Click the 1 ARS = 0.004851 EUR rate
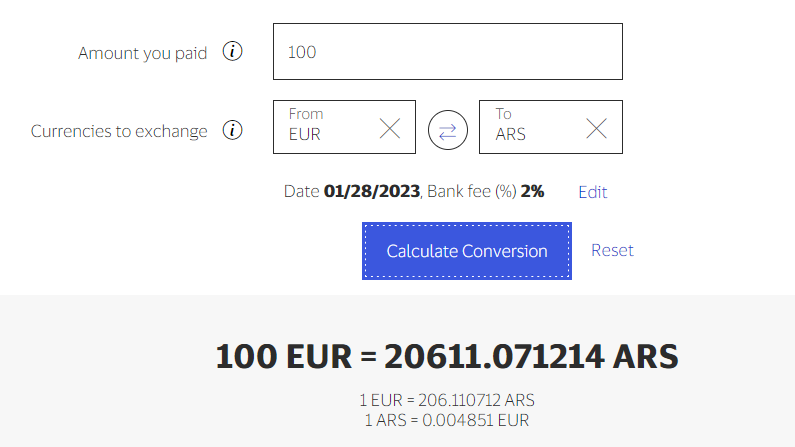 [447, 420]
